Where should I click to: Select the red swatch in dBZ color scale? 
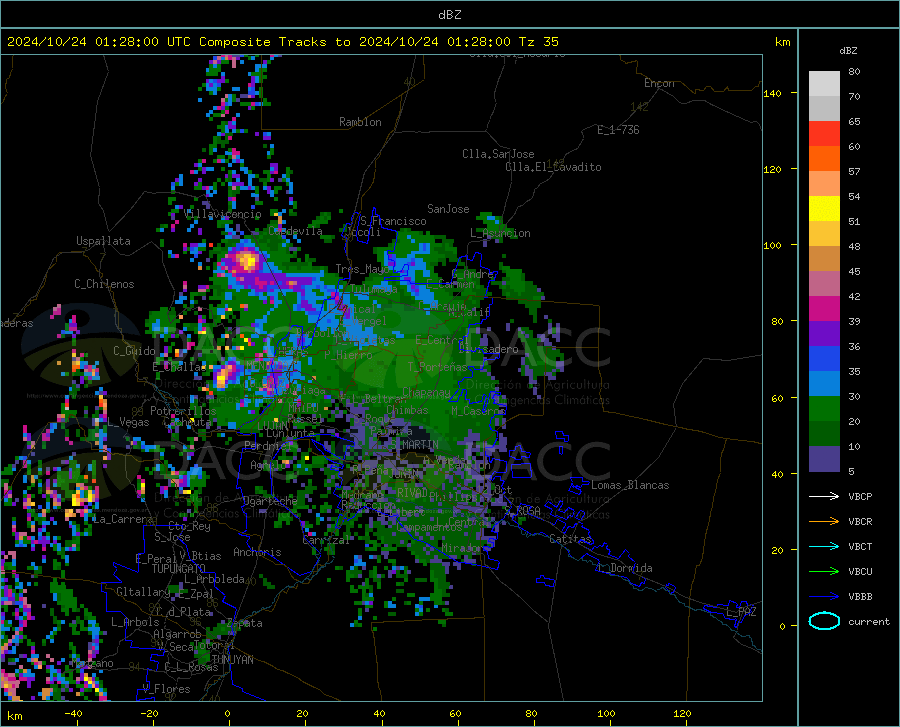click(824, 134)
